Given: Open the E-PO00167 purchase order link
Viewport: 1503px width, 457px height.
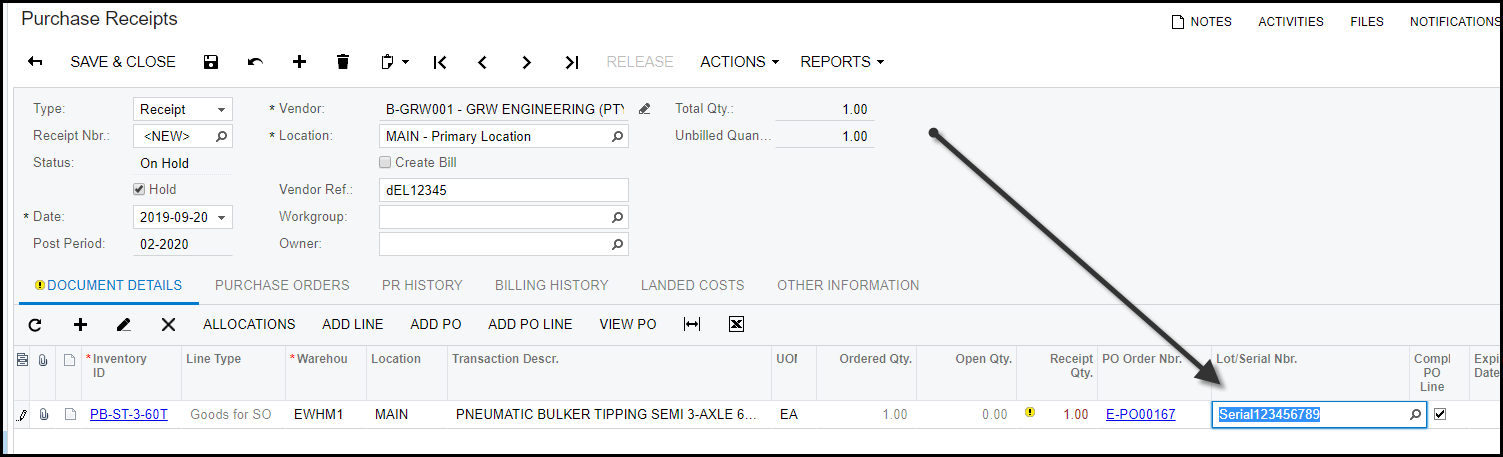Looking at the screenshot, I should click(x=1140, y=414).
